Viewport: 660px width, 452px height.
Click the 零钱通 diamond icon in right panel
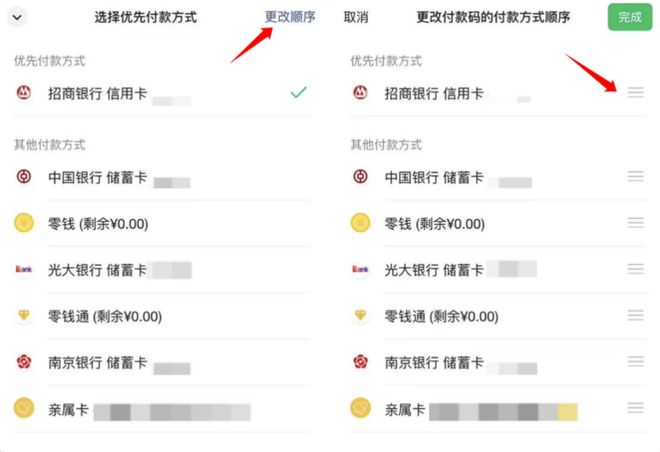coord(360,315)
